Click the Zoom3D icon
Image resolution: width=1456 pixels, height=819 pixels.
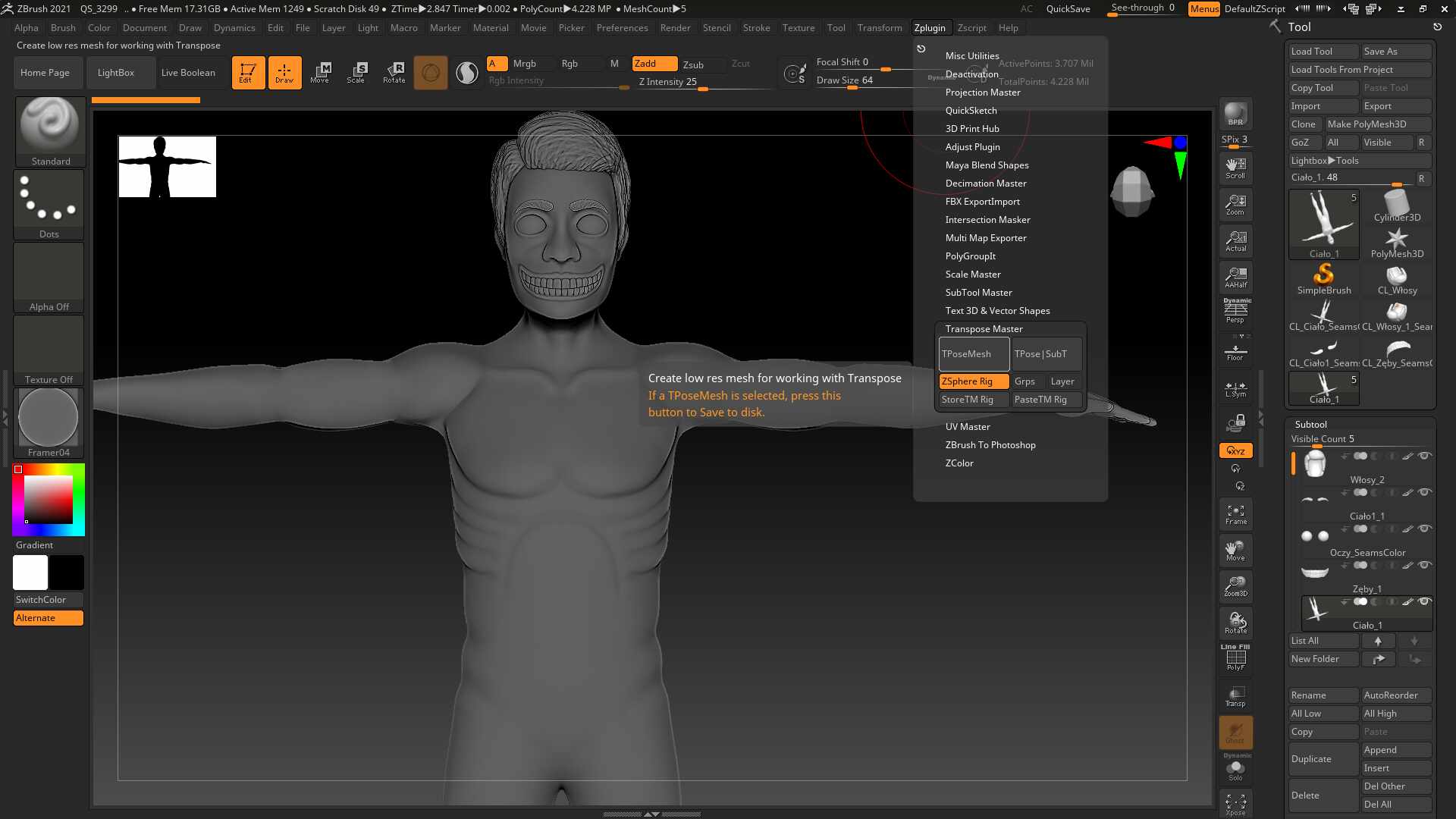pyautogui.click(x=1235, y=586)
